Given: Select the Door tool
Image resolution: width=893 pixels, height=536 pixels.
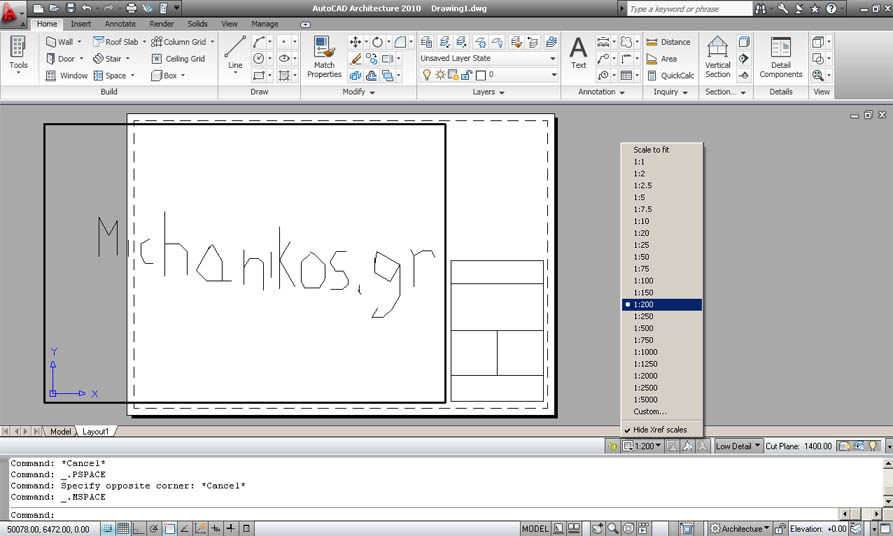Looking at the screenshot, I should 60,59.
